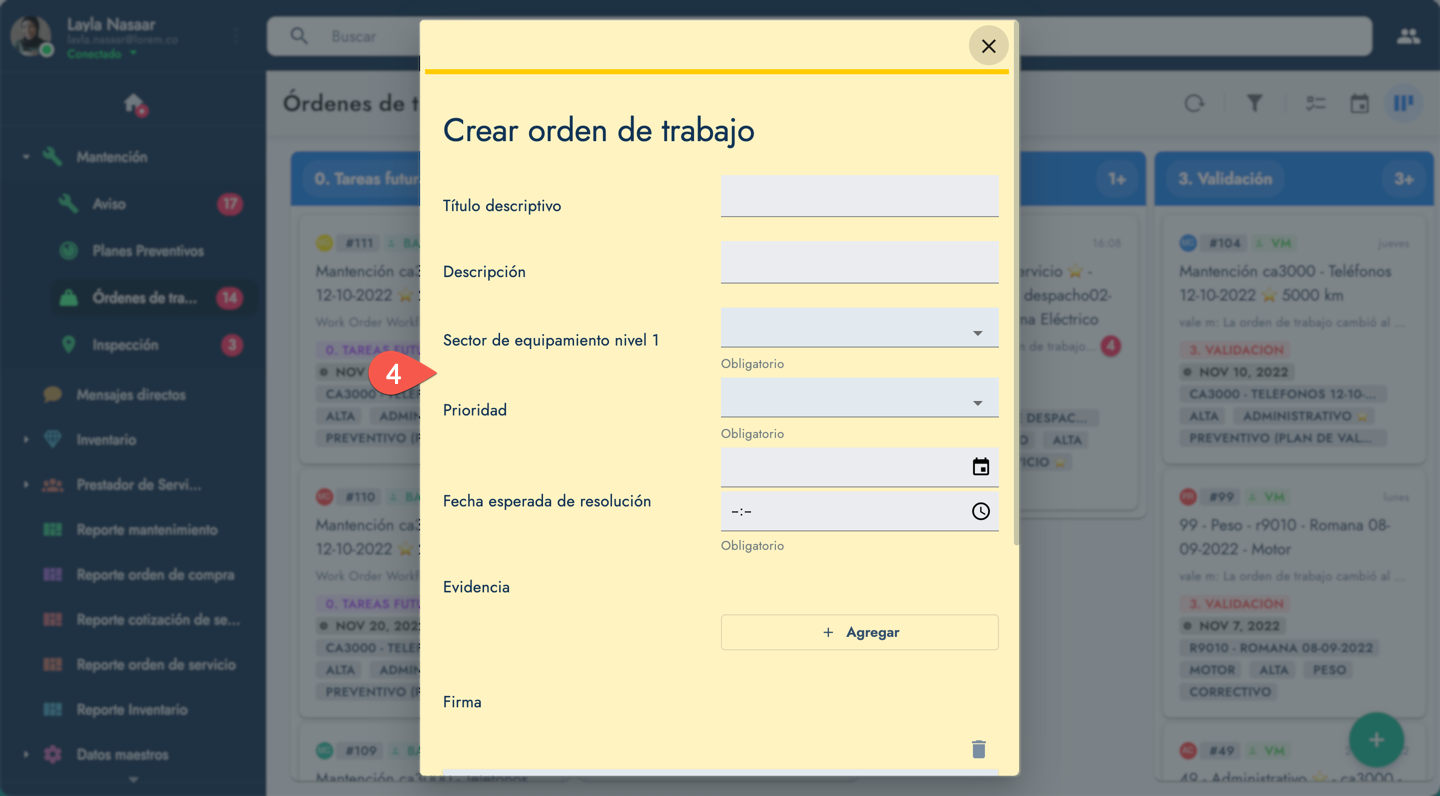This screenshot has height=796, width=1440.
Task: Open the Sector de equipamiento nivel 1 dropdown
Action: pos(859,328)
